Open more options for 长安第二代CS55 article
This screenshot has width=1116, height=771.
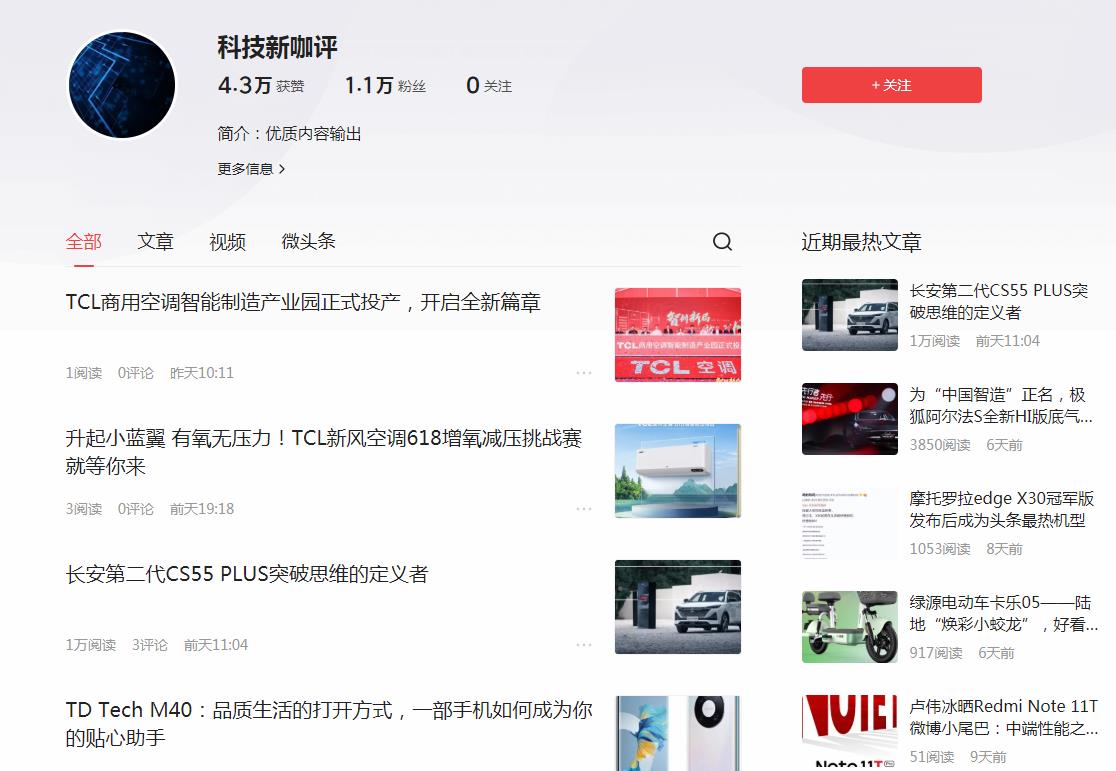pos(584,645)
